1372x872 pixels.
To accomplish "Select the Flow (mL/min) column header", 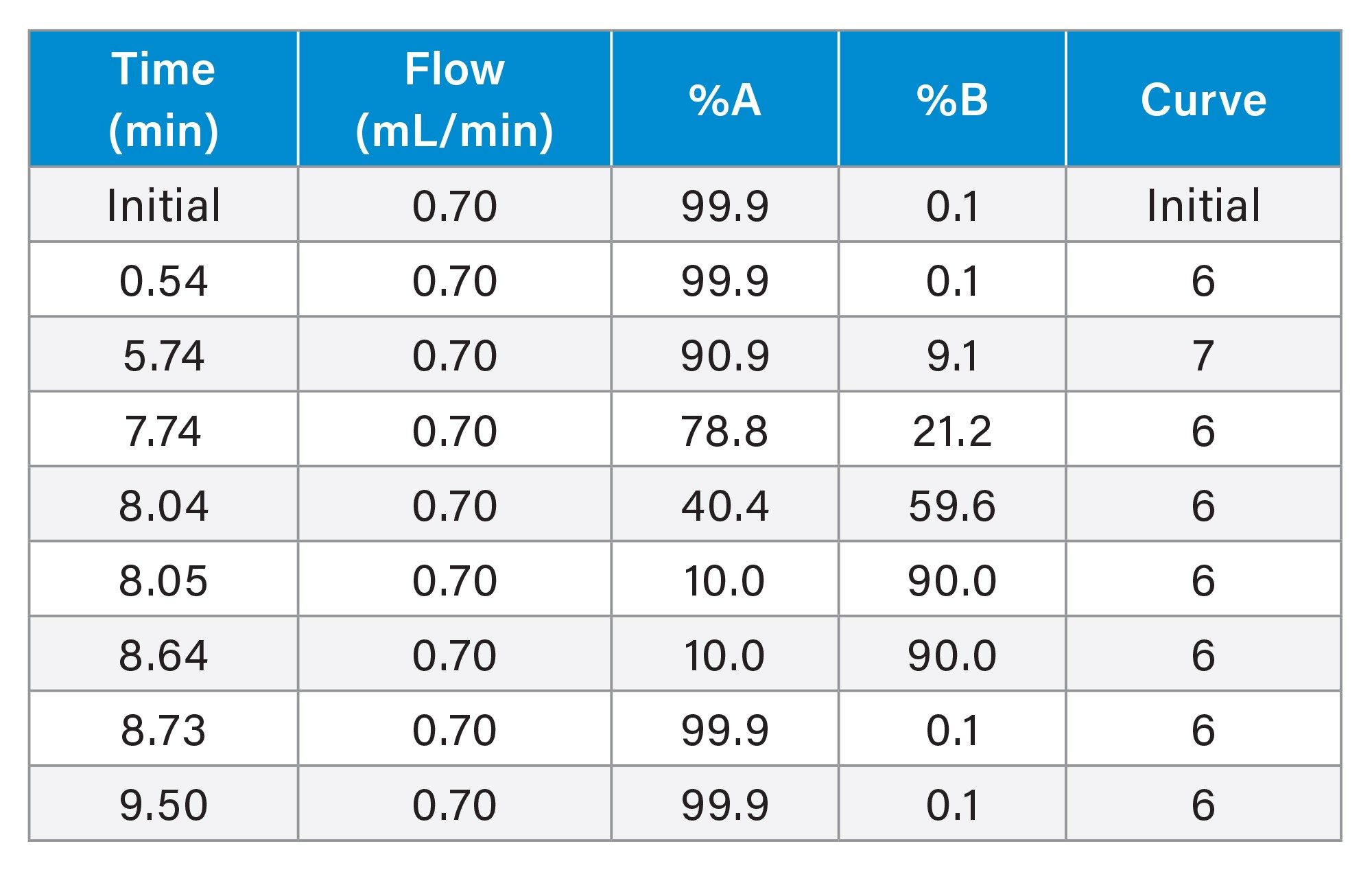I will pyautogui.click(x=454, y=99).
